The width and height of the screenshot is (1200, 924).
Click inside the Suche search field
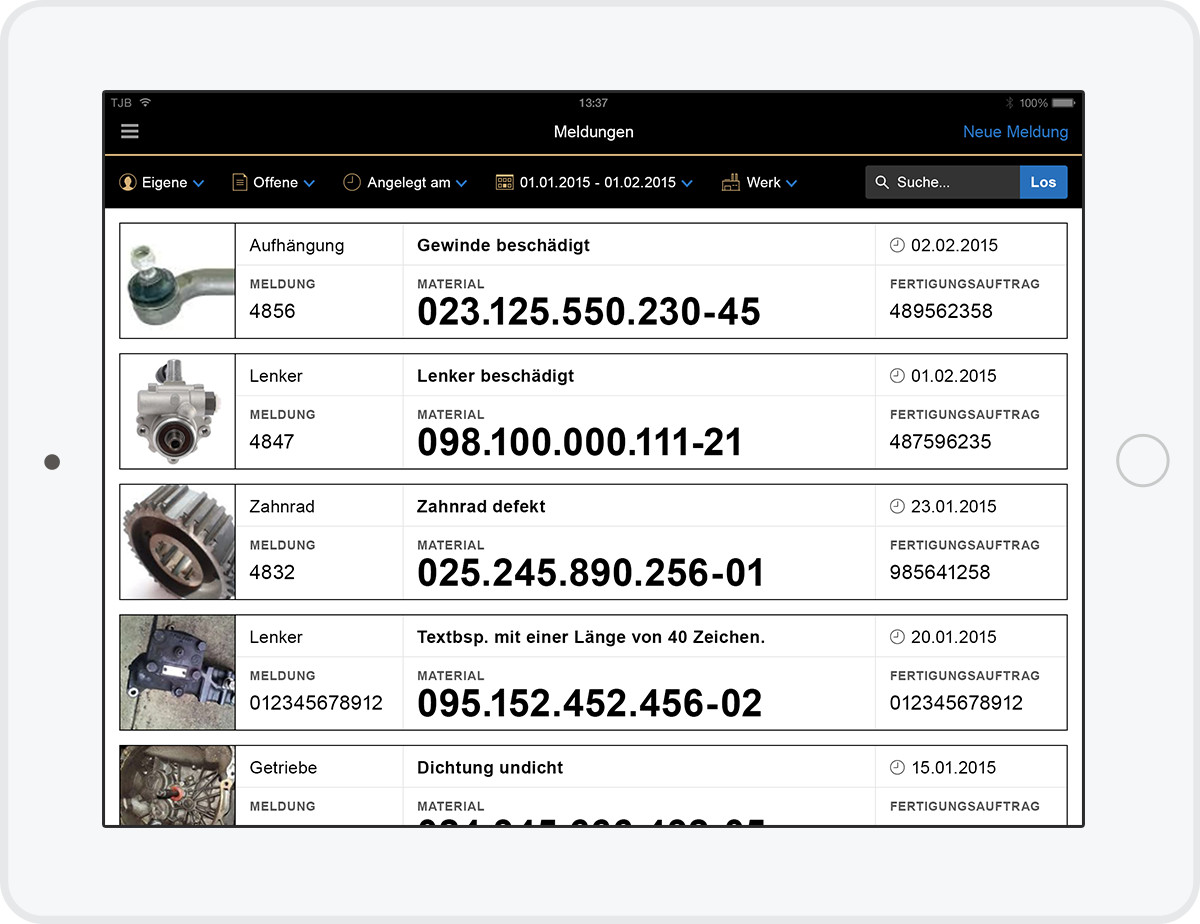(x=940, y=182)
